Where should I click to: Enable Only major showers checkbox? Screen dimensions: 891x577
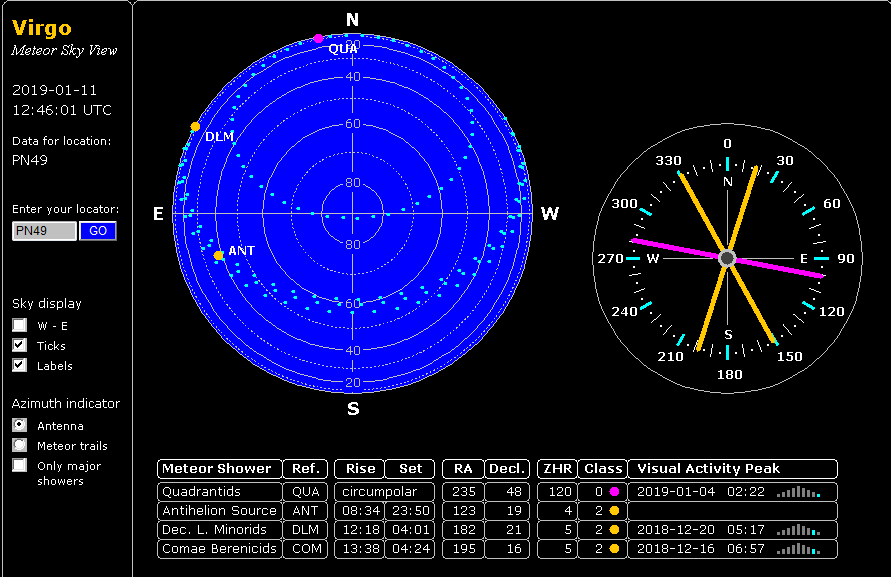tap(20, 465)
